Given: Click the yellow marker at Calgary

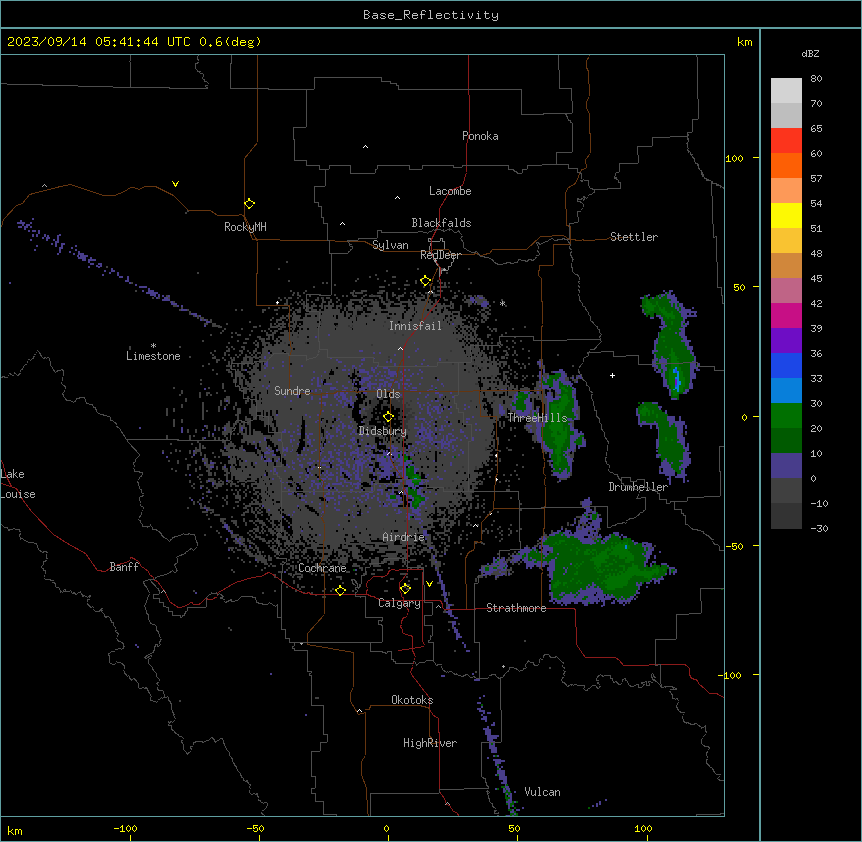Looking at the screenshot, I should click(x=406, y=588).
